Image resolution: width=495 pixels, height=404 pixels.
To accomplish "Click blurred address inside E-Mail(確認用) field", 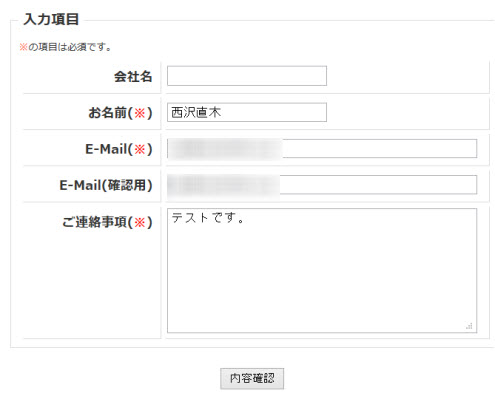I will (x=223, y=185).
